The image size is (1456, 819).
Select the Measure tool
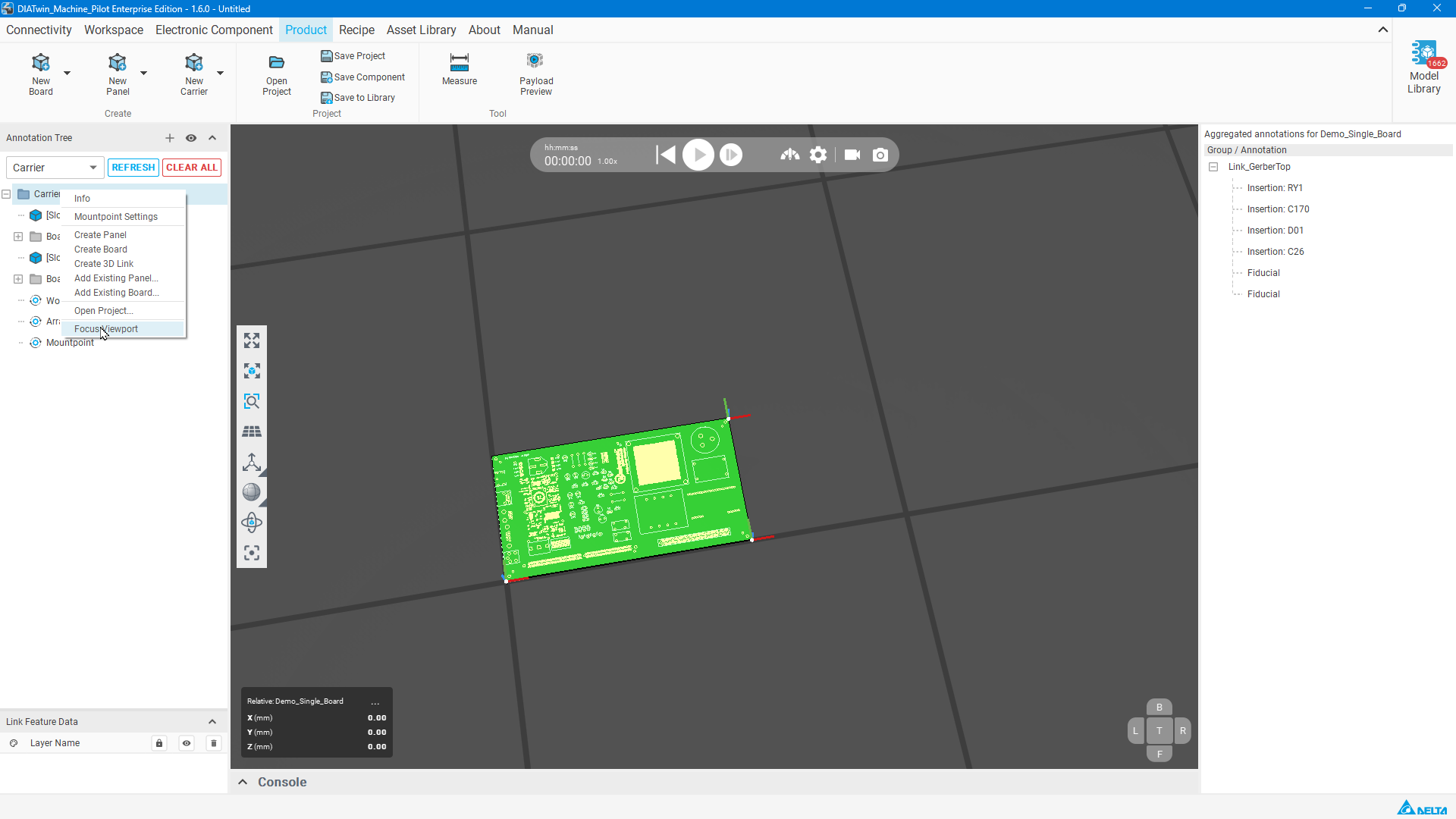coord(460,69)
